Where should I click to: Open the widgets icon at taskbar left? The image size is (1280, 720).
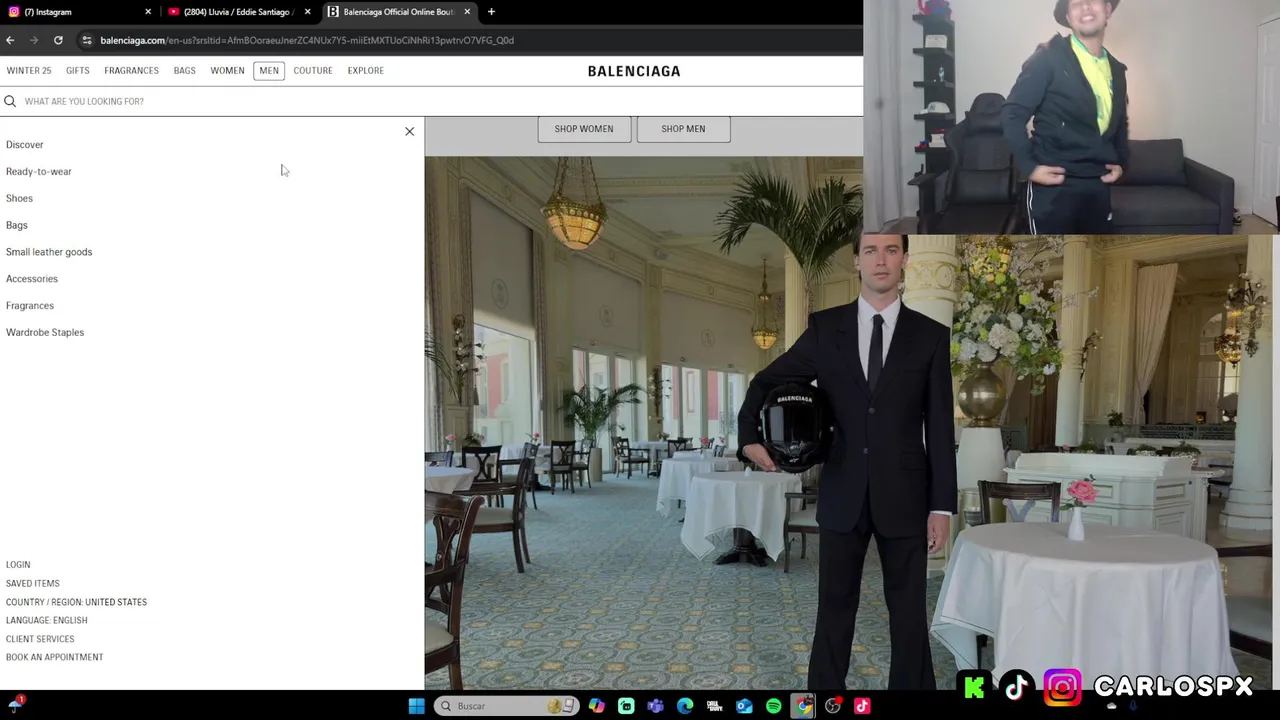(x=16, y=704)
